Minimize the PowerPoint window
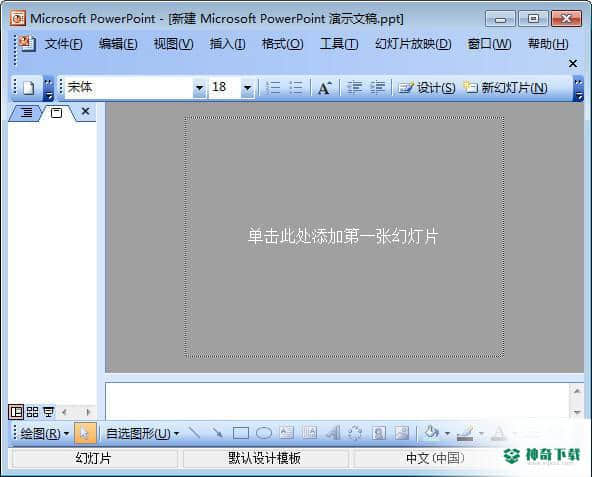 [x=500, y=19]
